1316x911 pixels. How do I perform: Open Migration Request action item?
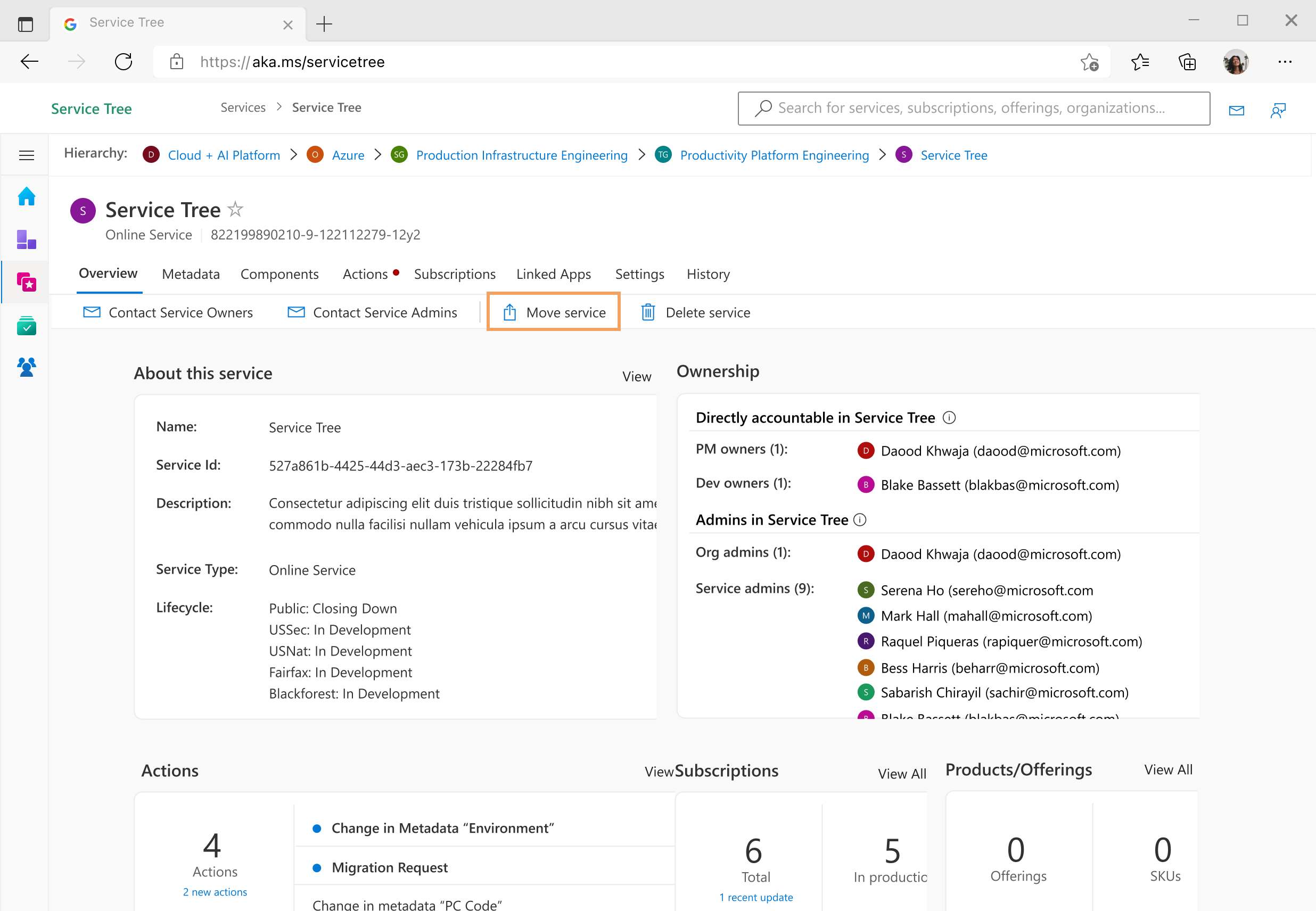[389, 867]
